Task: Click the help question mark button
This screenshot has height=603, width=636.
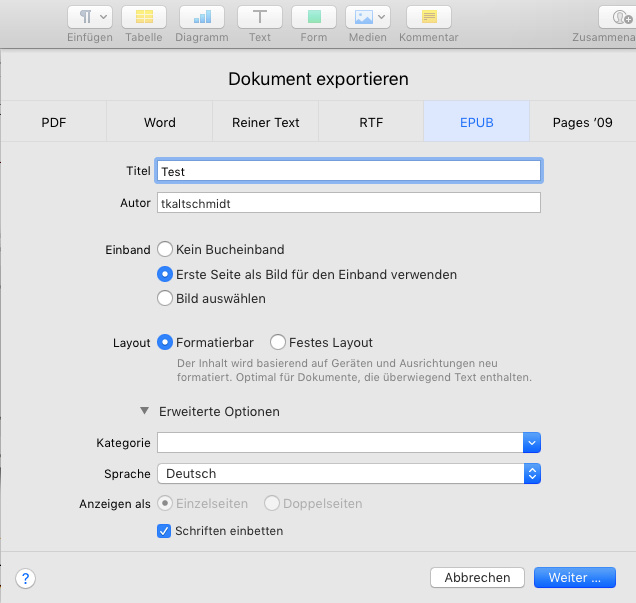Action: point(26,578)
